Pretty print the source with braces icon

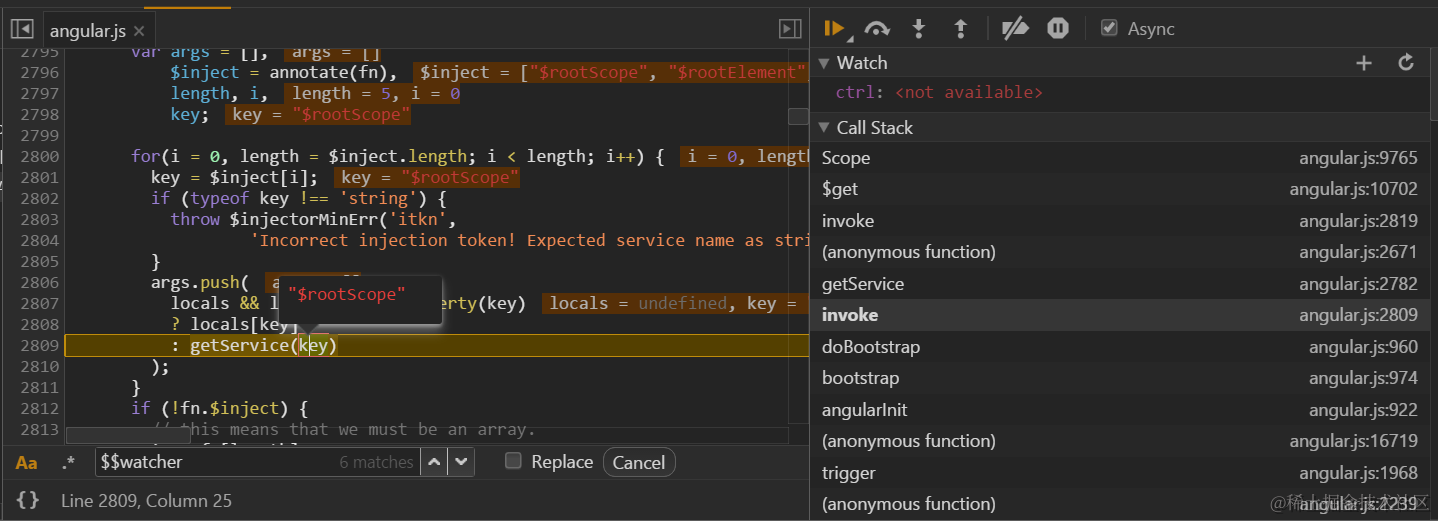[28, 500]
